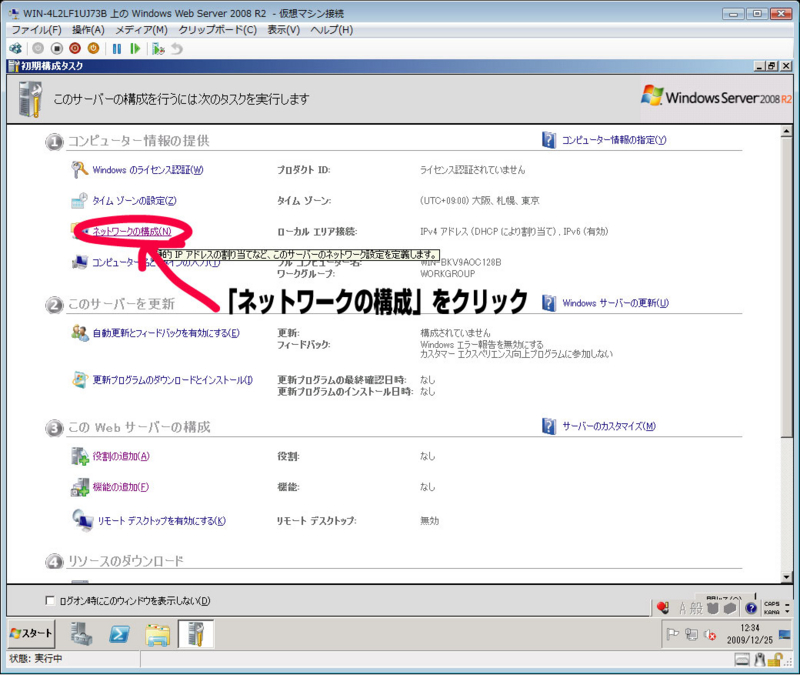Click the muted speaker icon in the system tray
The image size is (800, 675).
pos(709,635)
